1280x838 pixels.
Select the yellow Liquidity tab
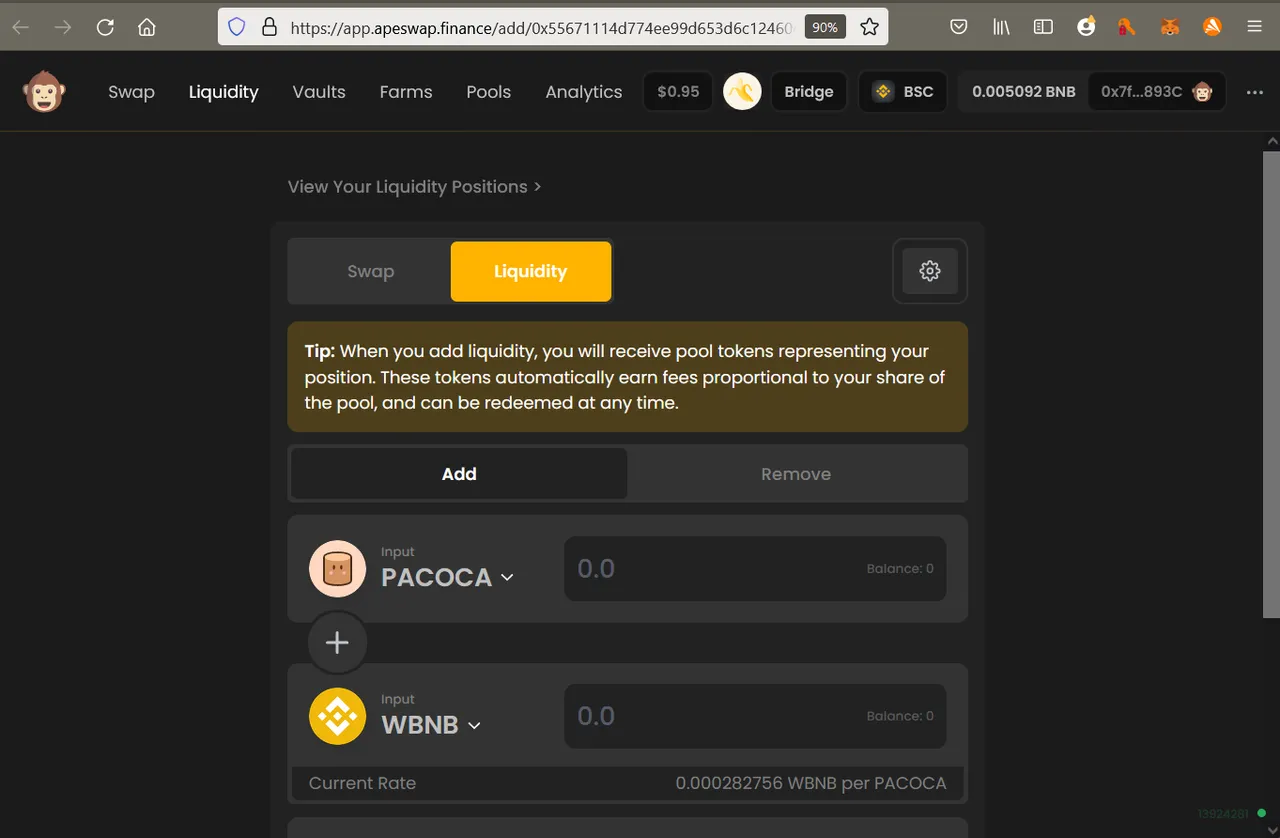(x=530, y=271)
